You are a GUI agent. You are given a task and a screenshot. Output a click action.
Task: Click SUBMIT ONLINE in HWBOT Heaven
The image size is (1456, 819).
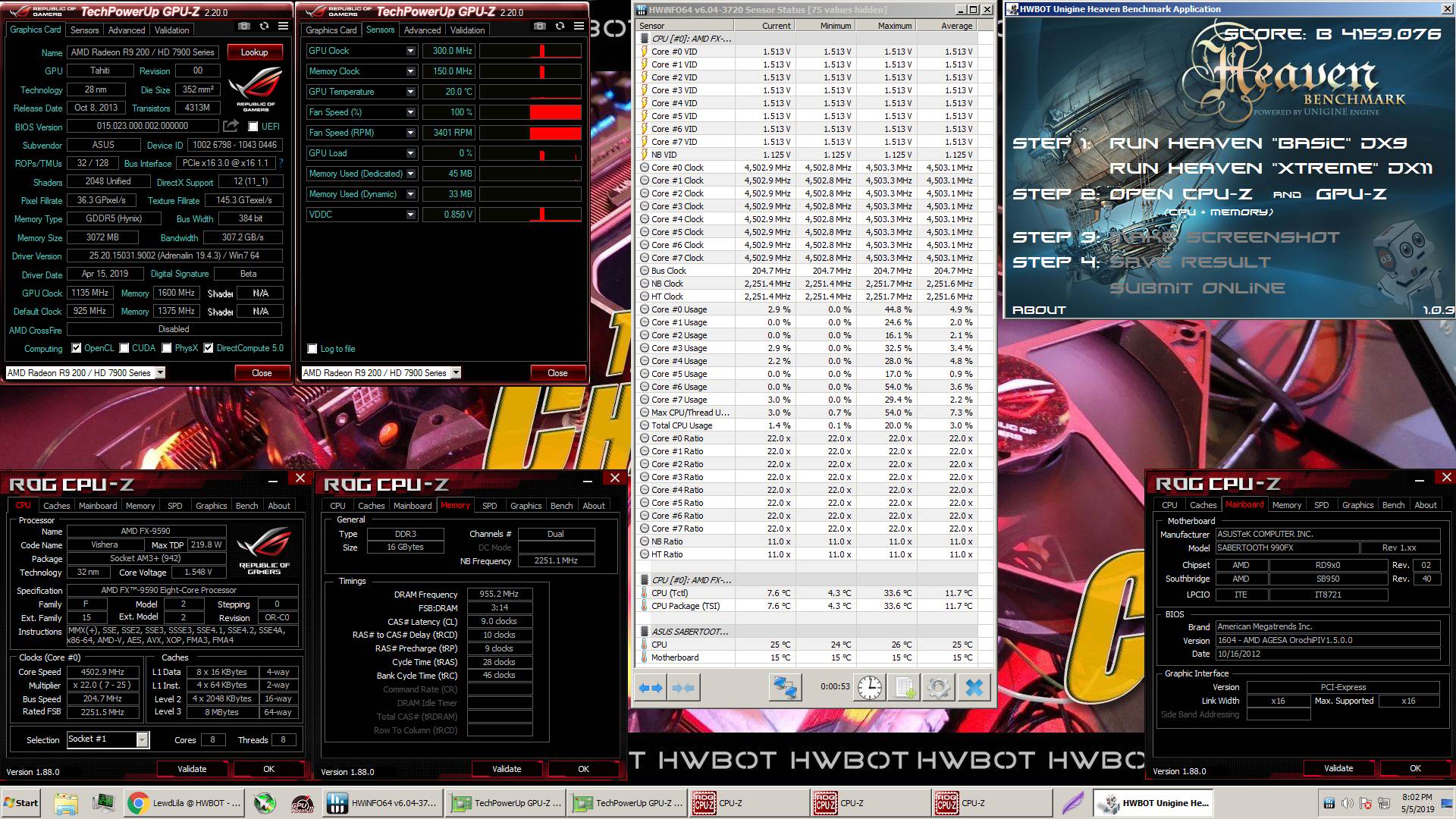tap(1197, 288)
